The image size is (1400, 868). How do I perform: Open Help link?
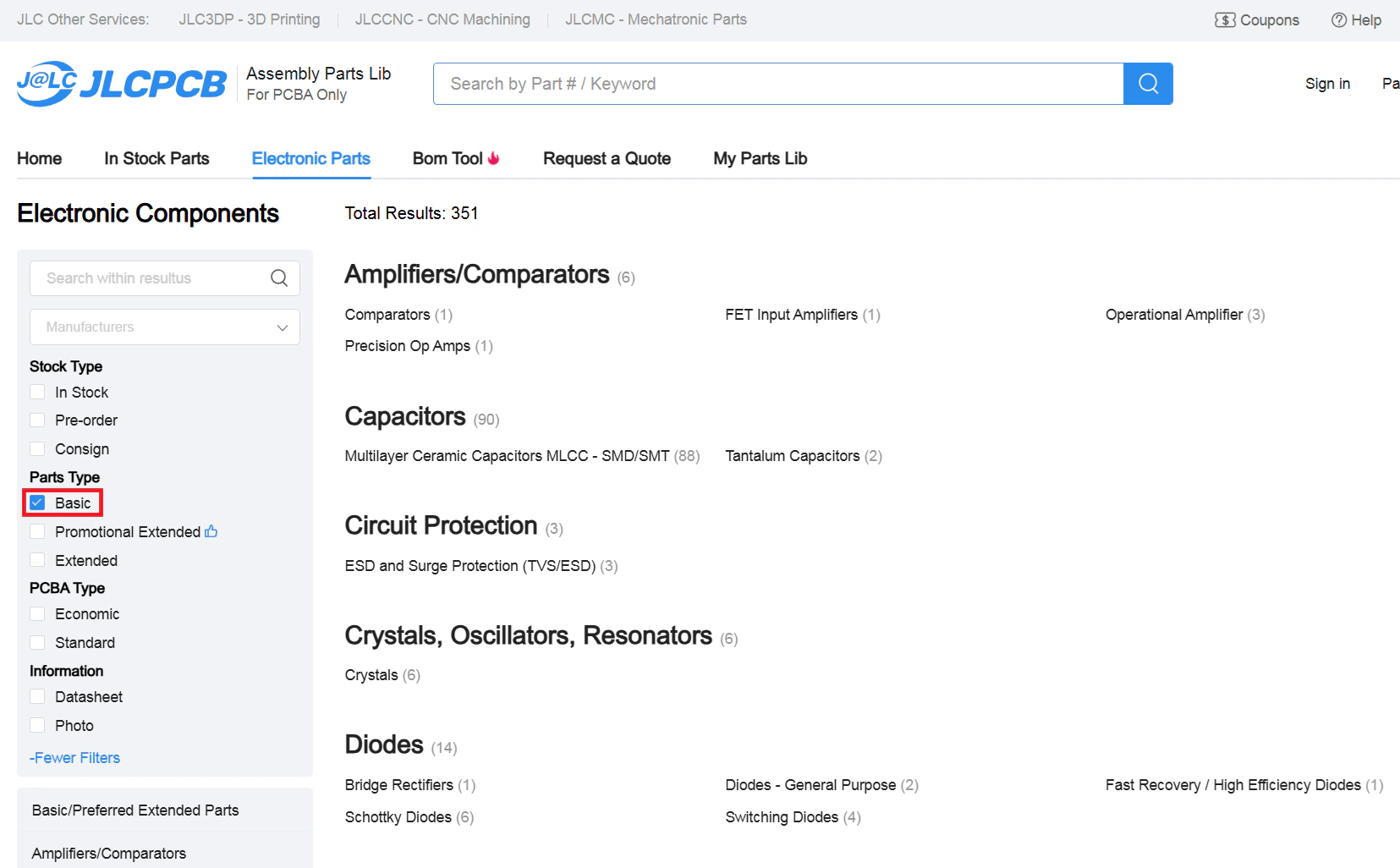[1356, 19]
